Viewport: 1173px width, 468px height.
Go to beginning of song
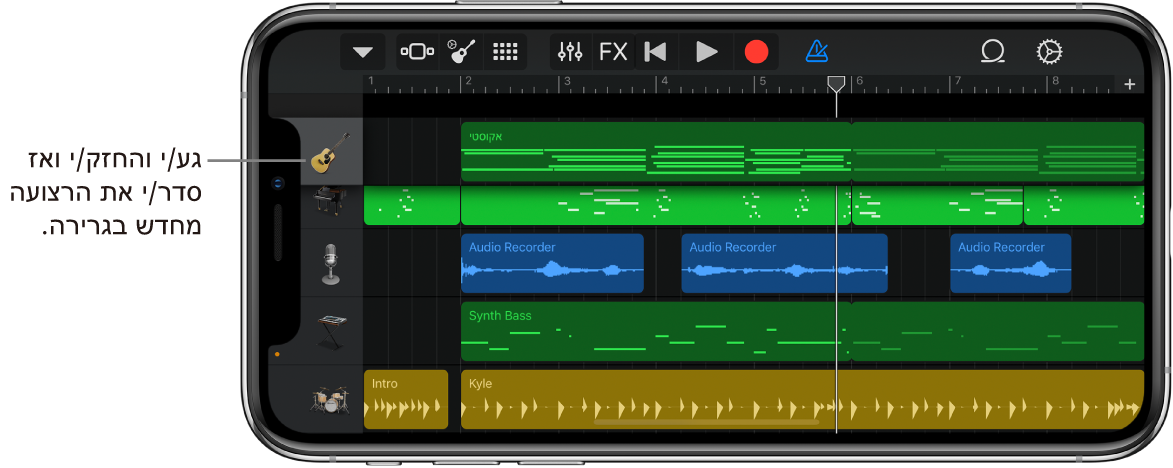coord(656,52)
